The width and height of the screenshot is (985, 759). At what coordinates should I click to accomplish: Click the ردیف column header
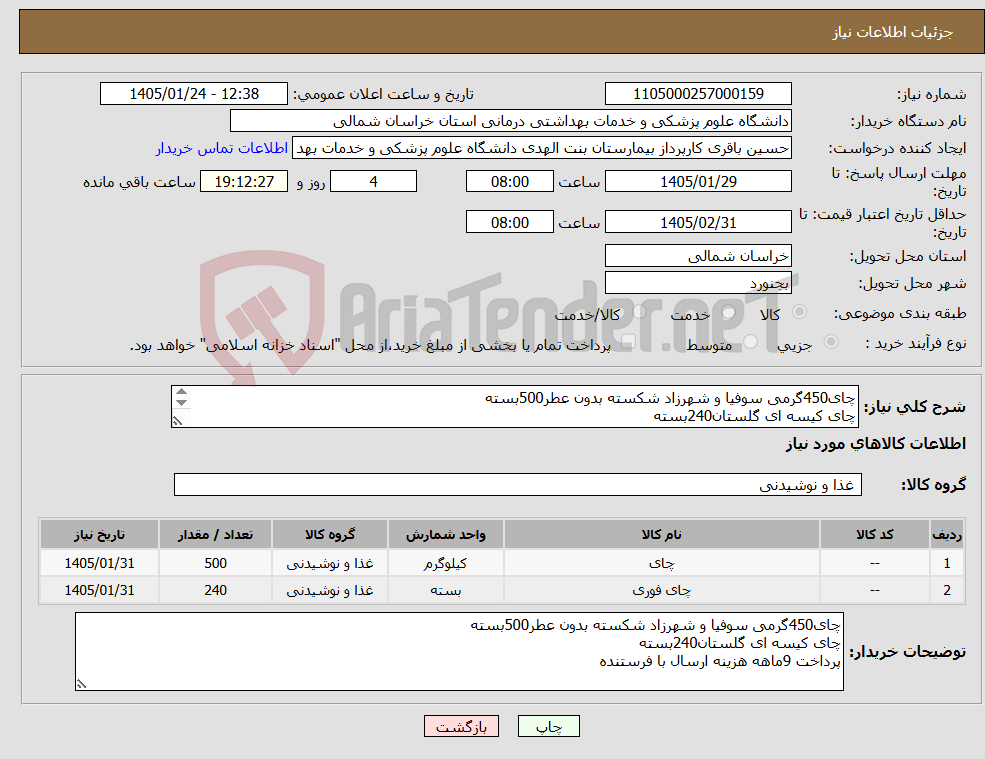tap(947, 535)
